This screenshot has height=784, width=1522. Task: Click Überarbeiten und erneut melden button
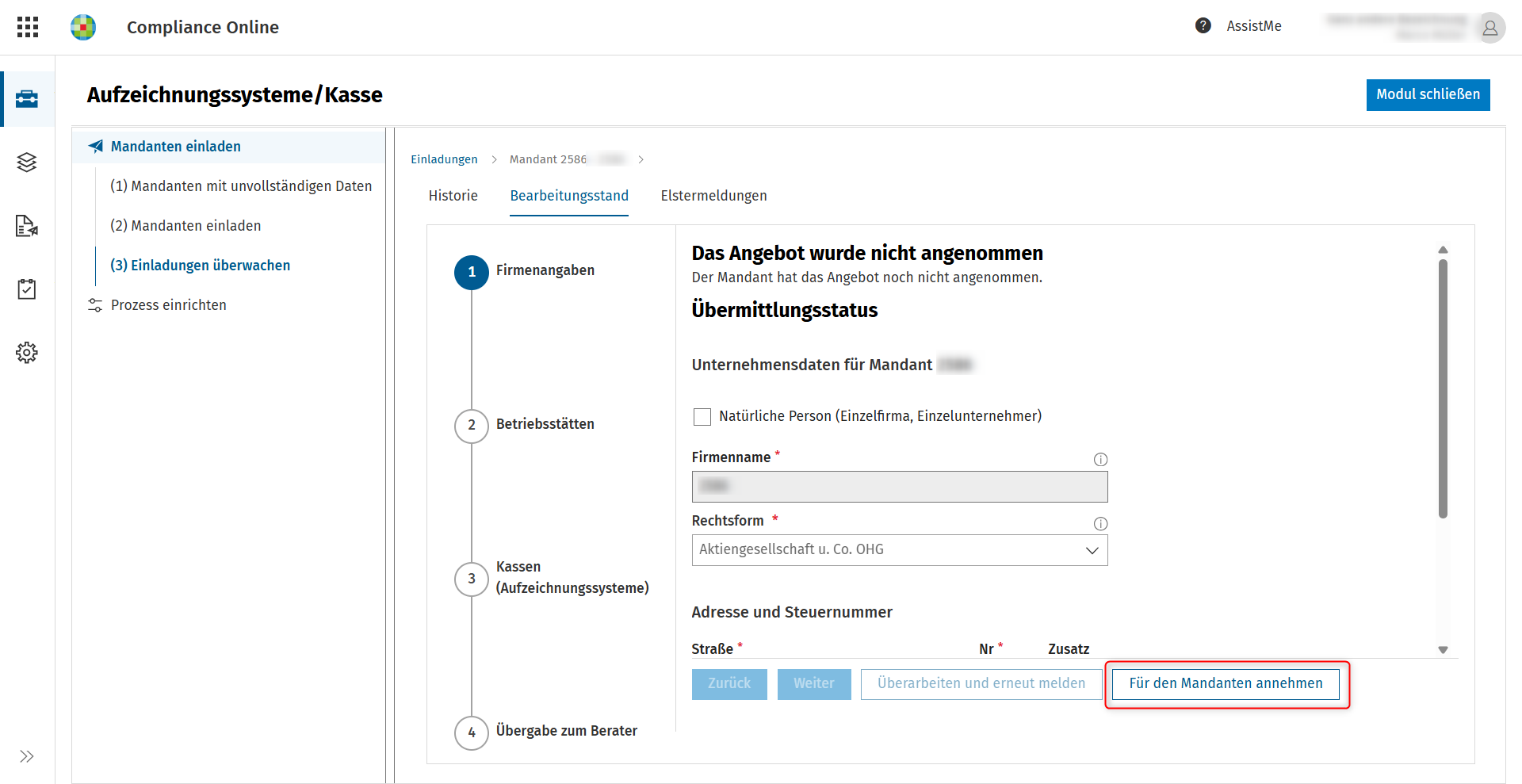(x=981, y=684)
